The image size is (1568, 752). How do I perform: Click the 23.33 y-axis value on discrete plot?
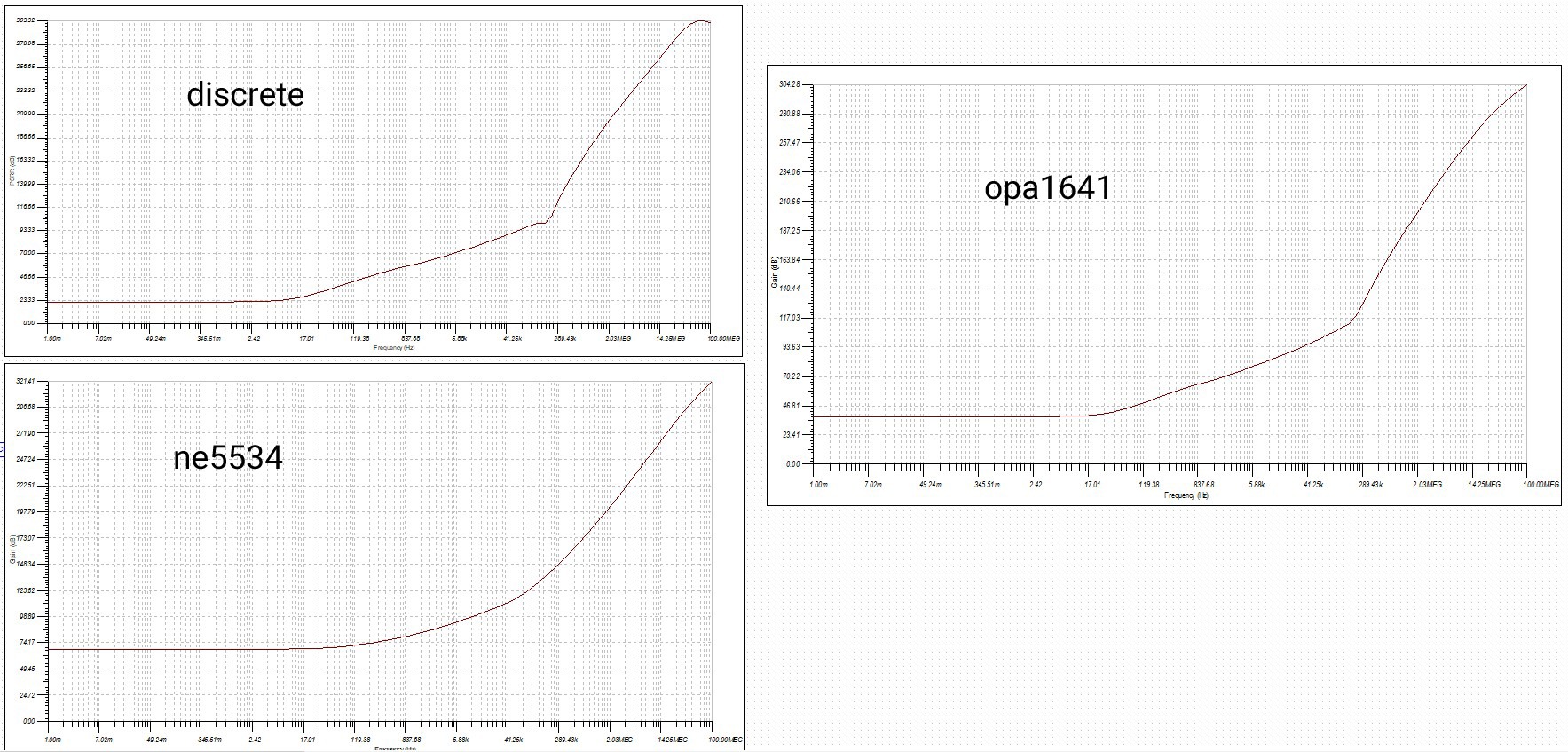(x=28, y=299)
